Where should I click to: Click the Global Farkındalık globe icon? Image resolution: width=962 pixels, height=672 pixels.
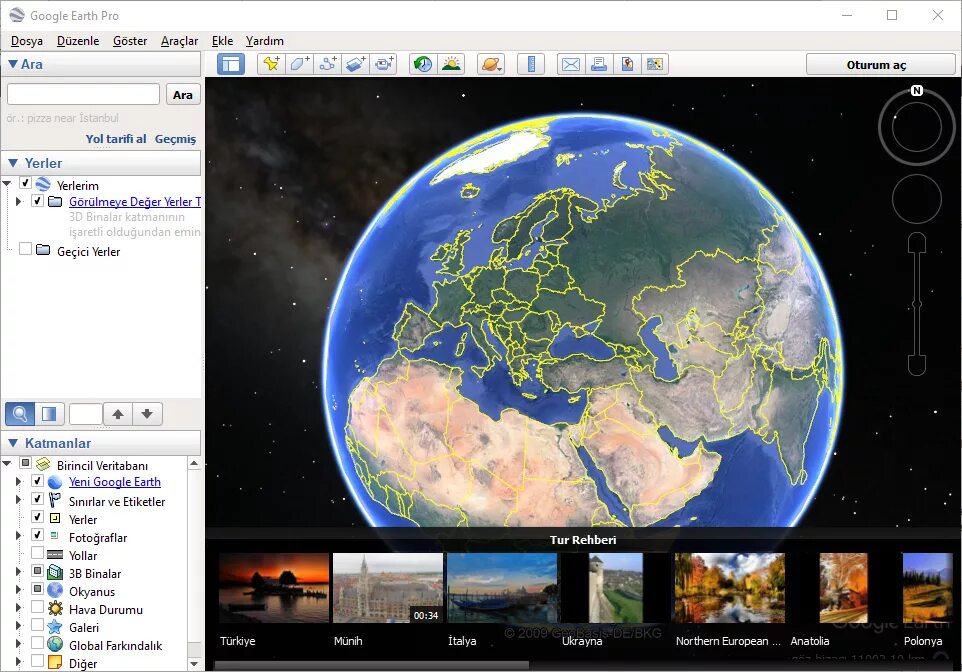[55, 644]
